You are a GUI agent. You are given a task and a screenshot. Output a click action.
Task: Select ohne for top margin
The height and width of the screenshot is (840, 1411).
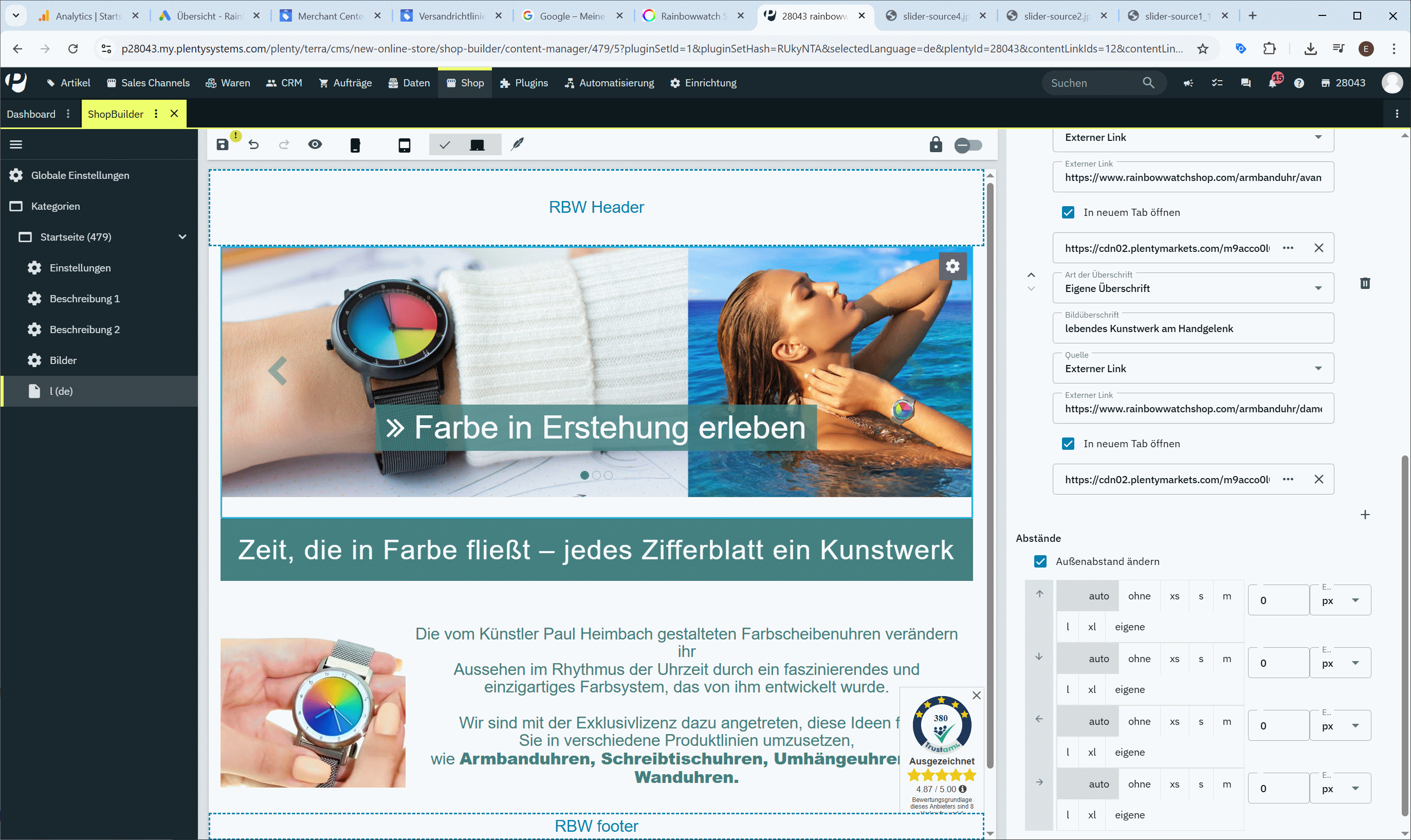click(1139, 596)
